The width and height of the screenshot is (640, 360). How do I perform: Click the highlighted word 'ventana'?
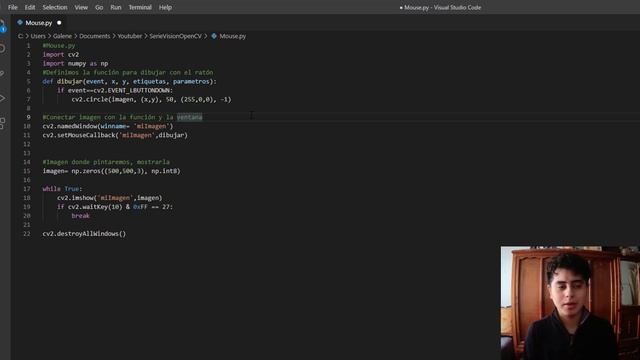pyautogui.click(x=189, y=117)
